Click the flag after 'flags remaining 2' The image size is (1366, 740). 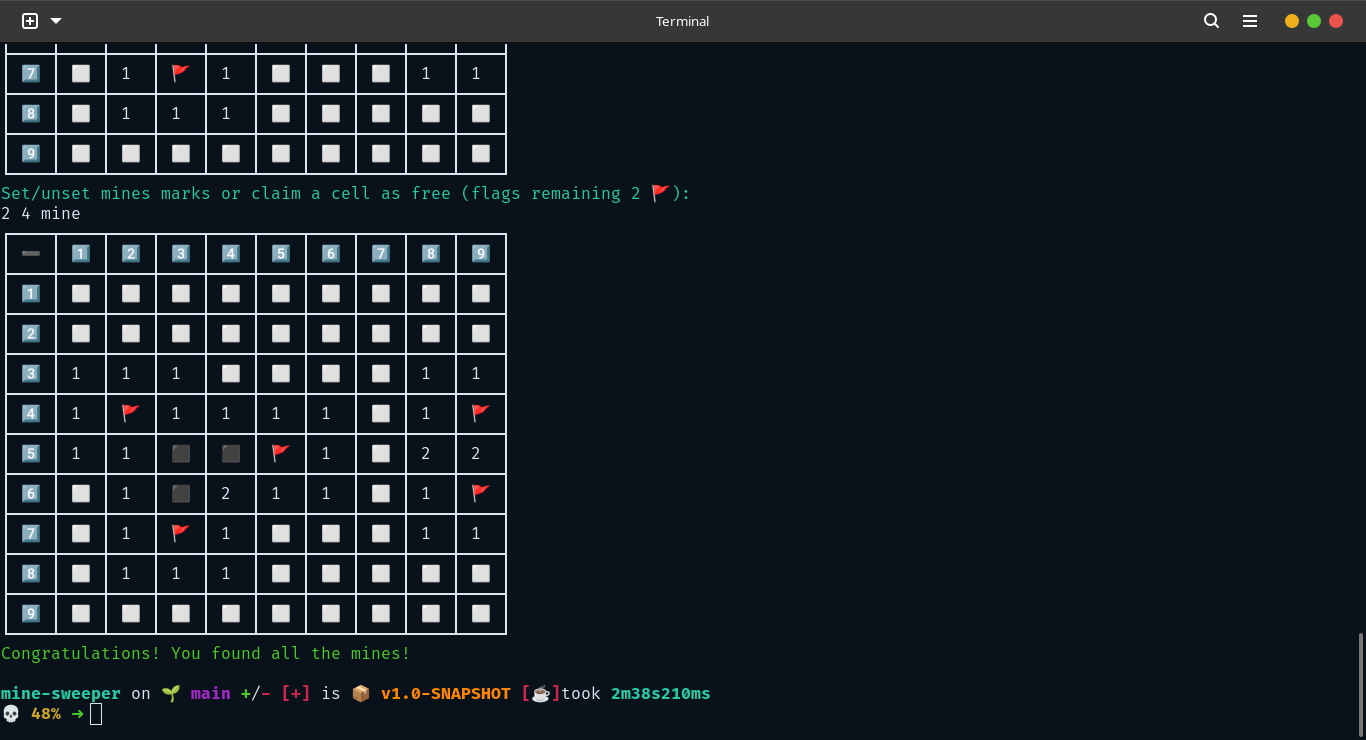tap(660, 193)
